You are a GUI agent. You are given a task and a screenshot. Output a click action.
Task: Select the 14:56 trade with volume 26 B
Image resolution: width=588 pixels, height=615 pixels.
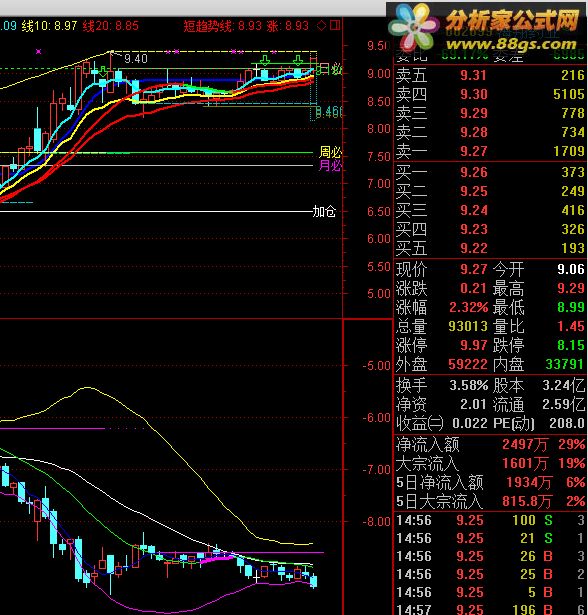click(x=490, y=557)
